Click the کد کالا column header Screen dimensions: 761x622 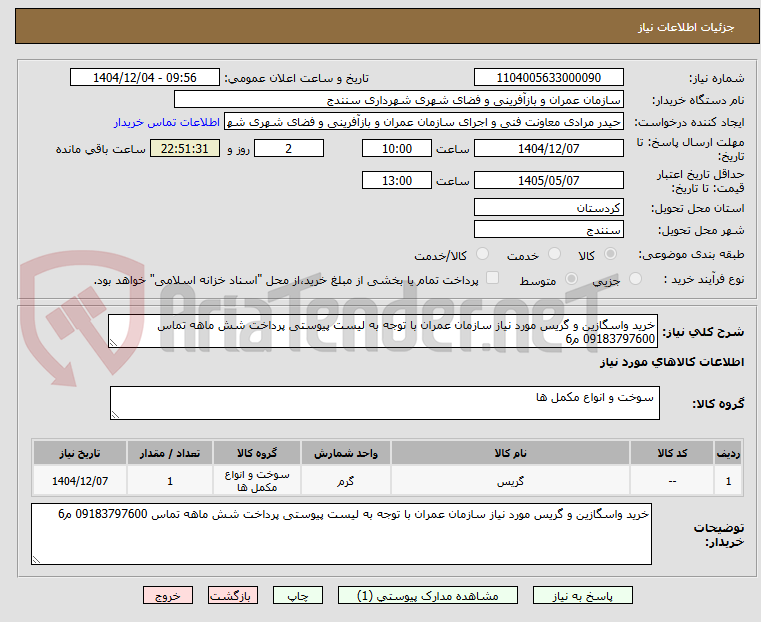(x=672, y=453)
